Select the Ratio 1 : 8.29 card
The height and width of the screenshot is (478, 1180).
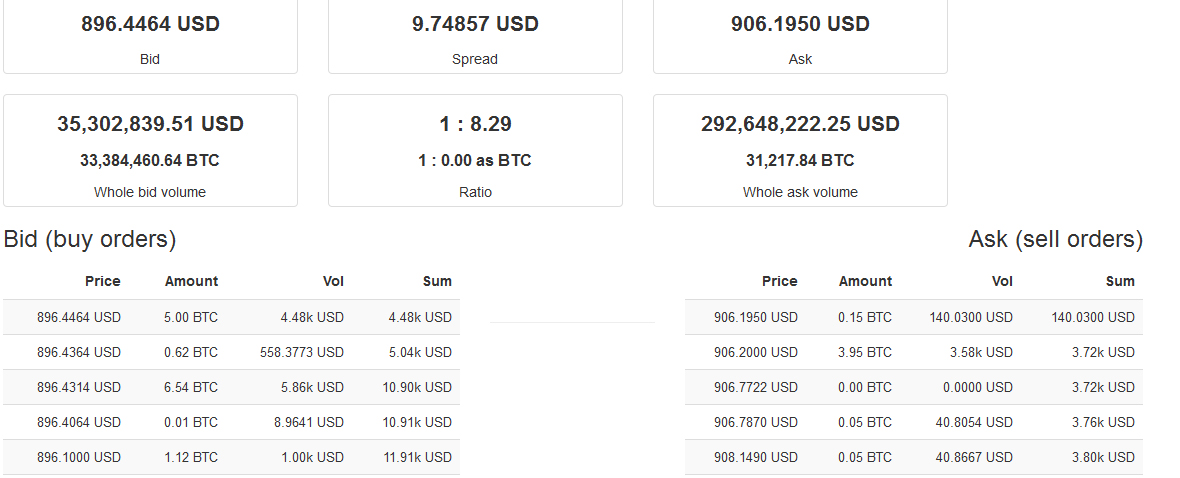tap(475, 150)
